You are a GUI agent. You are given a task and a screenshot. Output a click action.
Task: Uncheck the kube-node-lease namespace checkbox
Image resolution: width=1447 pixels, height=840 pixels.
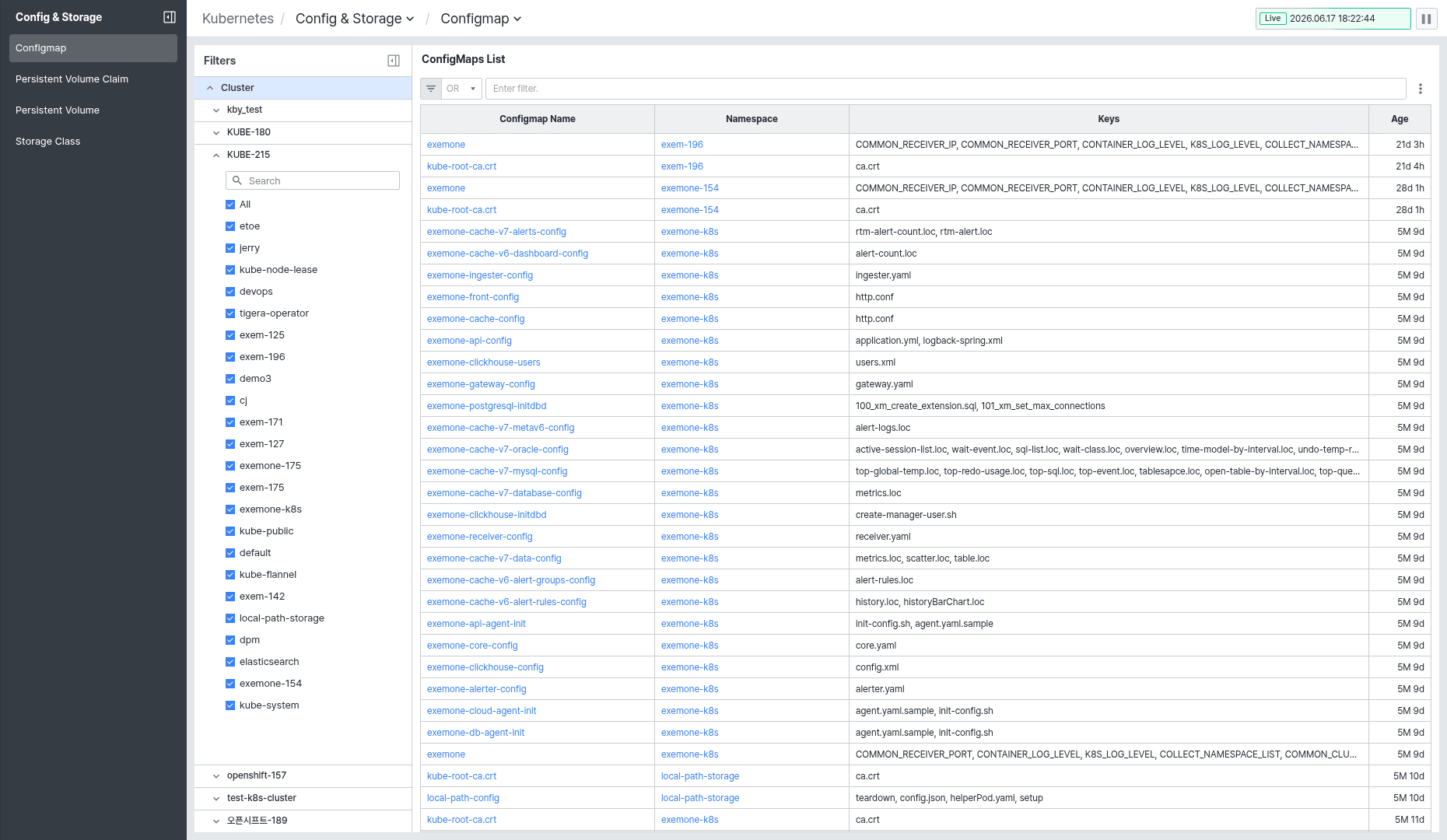230,270
